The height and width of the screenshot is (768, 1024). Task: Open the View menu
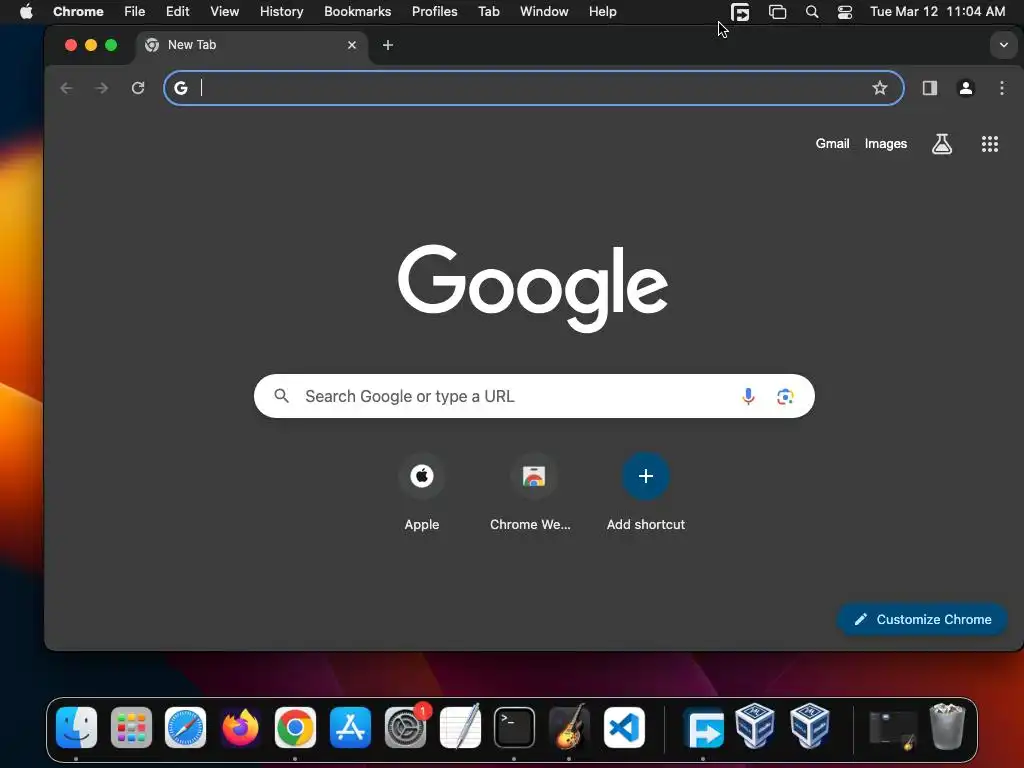coord(225,11)
